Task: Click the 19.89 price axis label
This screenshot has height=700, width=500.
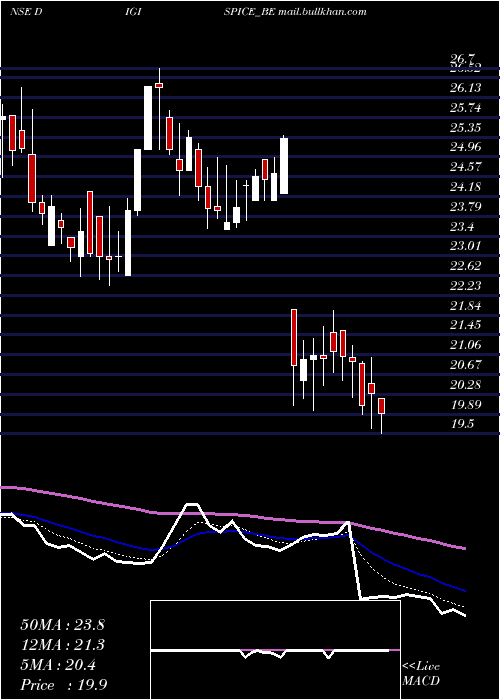Action: pos(466,405)
